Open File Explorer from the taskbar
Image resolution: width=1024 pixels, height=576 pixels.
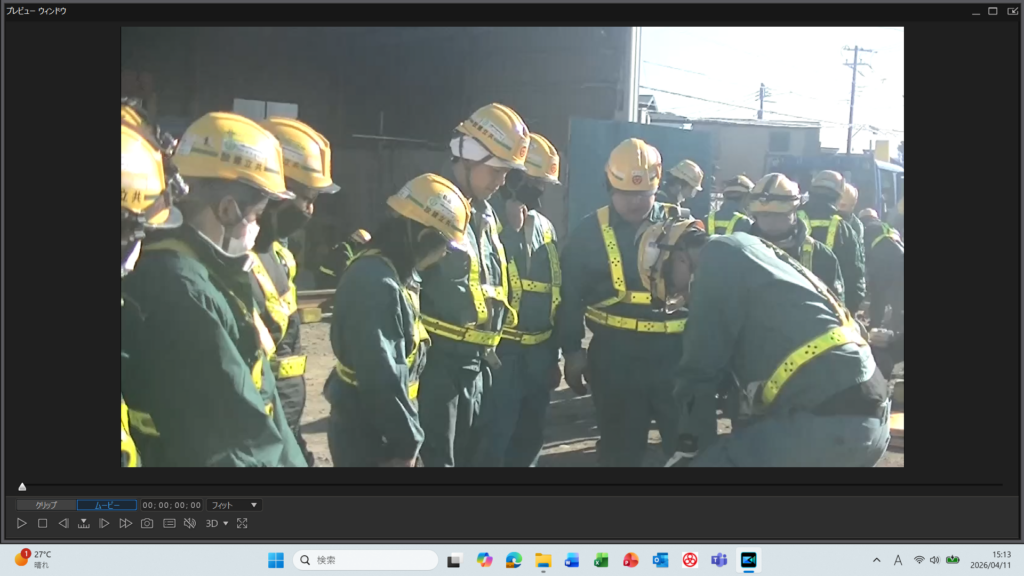543,560
